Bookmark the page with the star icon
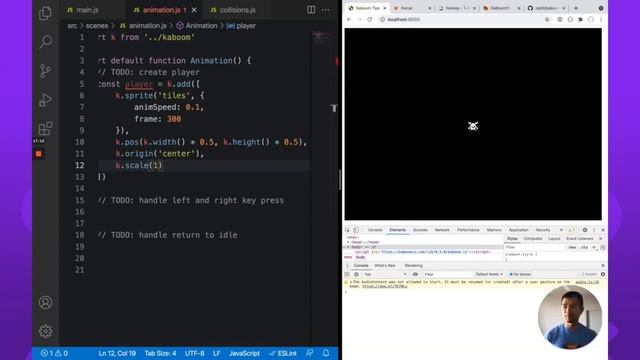Image resolution: width=640 pixels, height=360 pixels. [x=547, y=19]
